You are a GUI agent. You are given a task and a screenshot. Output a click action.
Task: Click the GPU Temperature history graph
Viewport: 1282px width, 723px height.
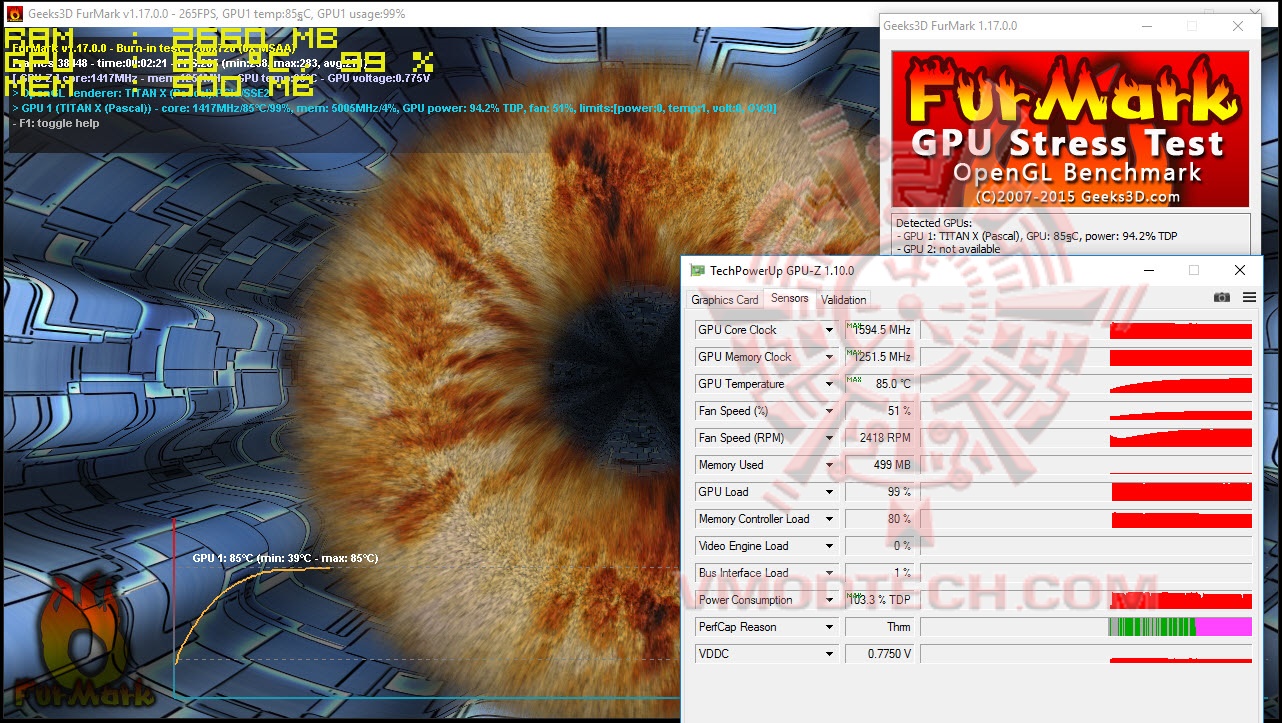pos(1086,384)
